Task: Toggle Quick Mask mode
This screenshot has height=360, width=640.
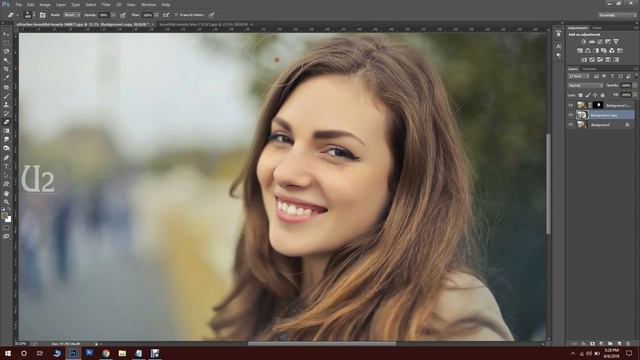Action: pos(6,228)
